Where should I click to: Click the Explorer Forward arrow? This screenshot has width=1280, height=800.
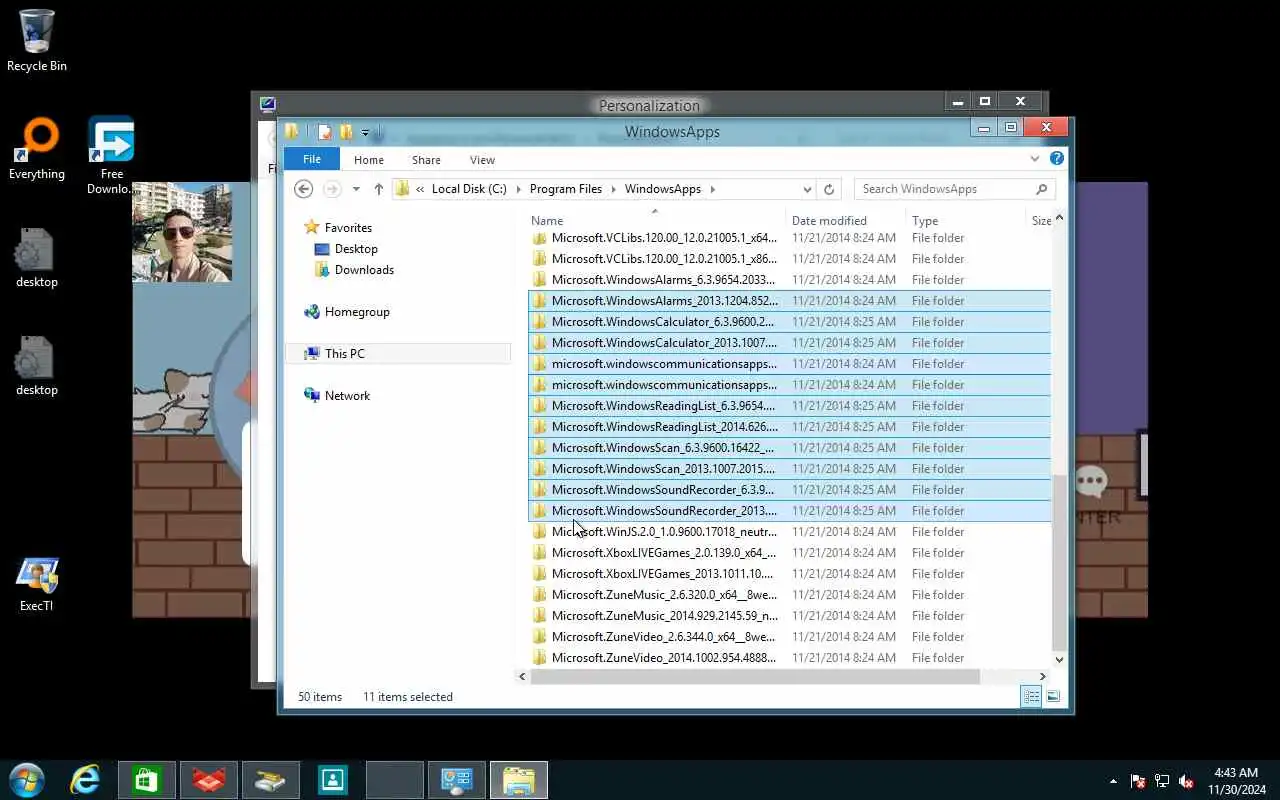[332, 189]
